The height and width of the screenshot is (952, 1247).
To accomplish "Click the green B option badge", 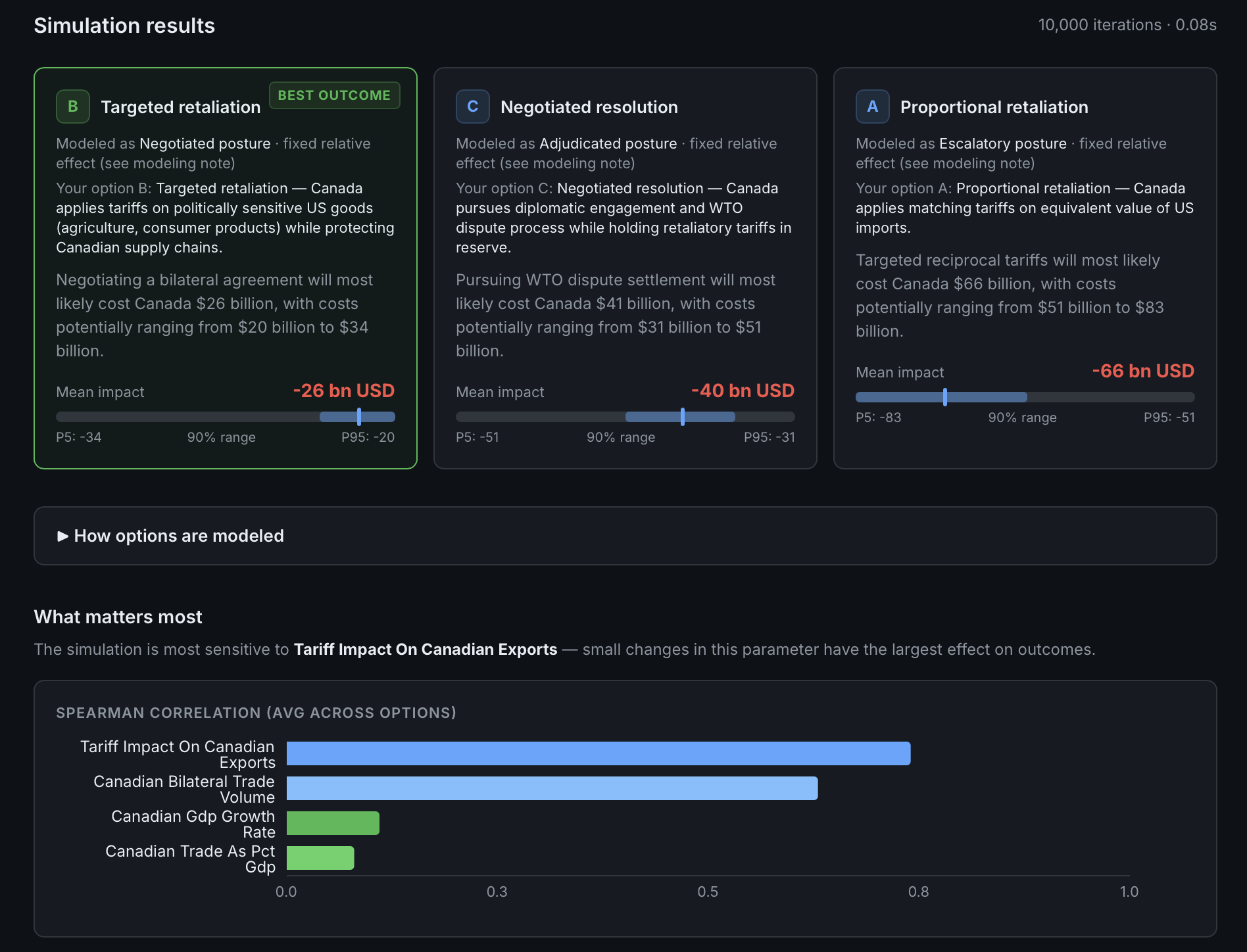I will tap(73, 107).
